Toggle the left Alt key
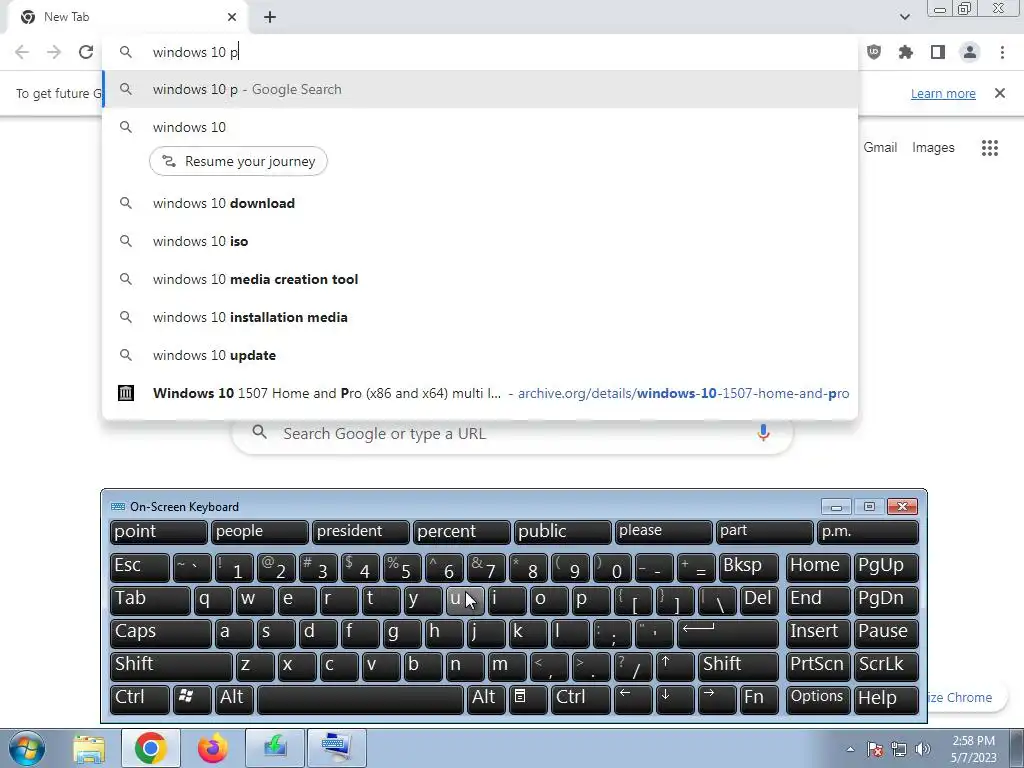The image size is (1024, 768). (x=234, y=698)
